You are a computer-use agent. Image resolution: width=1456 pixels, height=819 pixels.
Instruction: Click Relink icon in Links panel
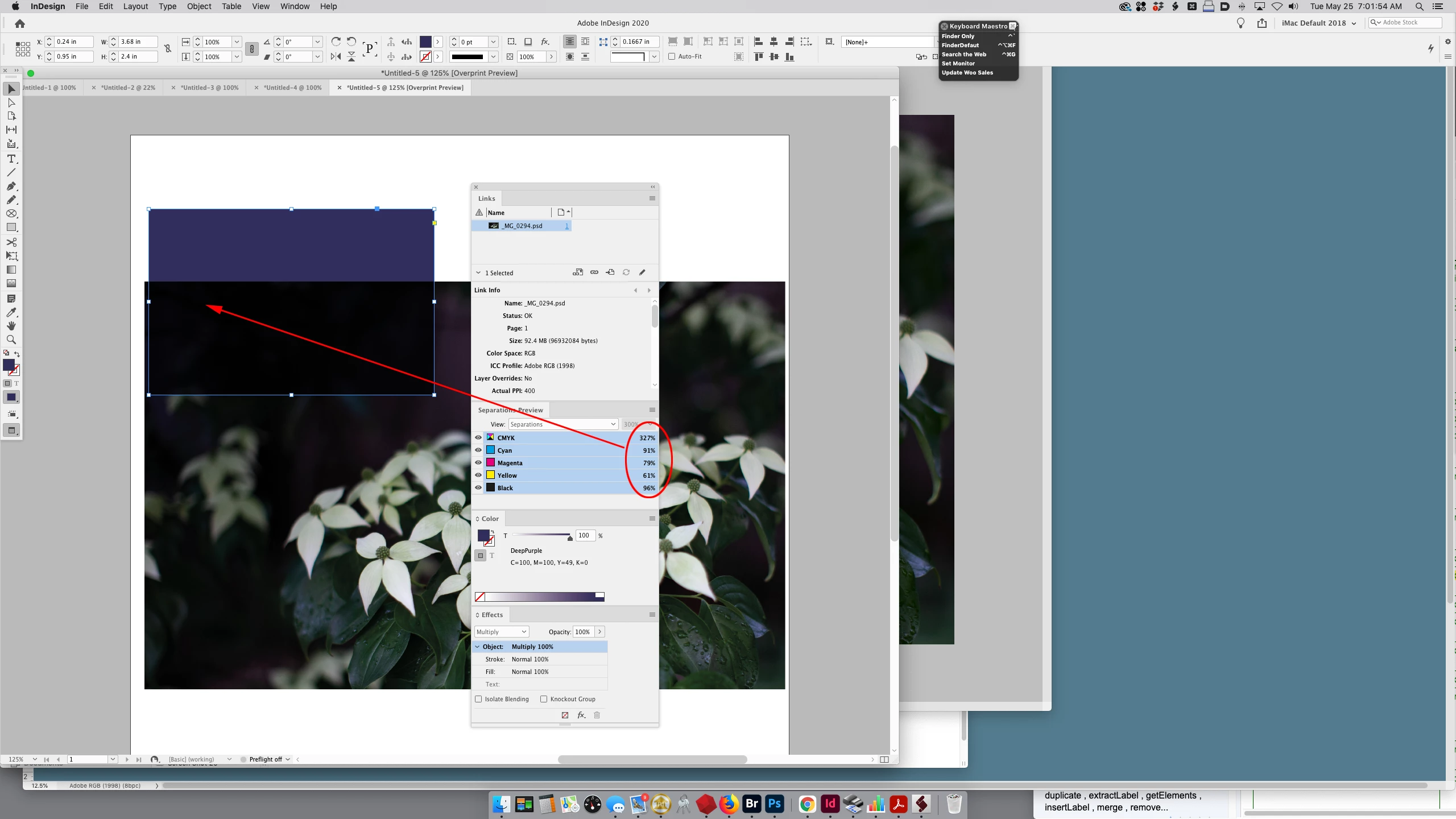(x=594, y=272)
